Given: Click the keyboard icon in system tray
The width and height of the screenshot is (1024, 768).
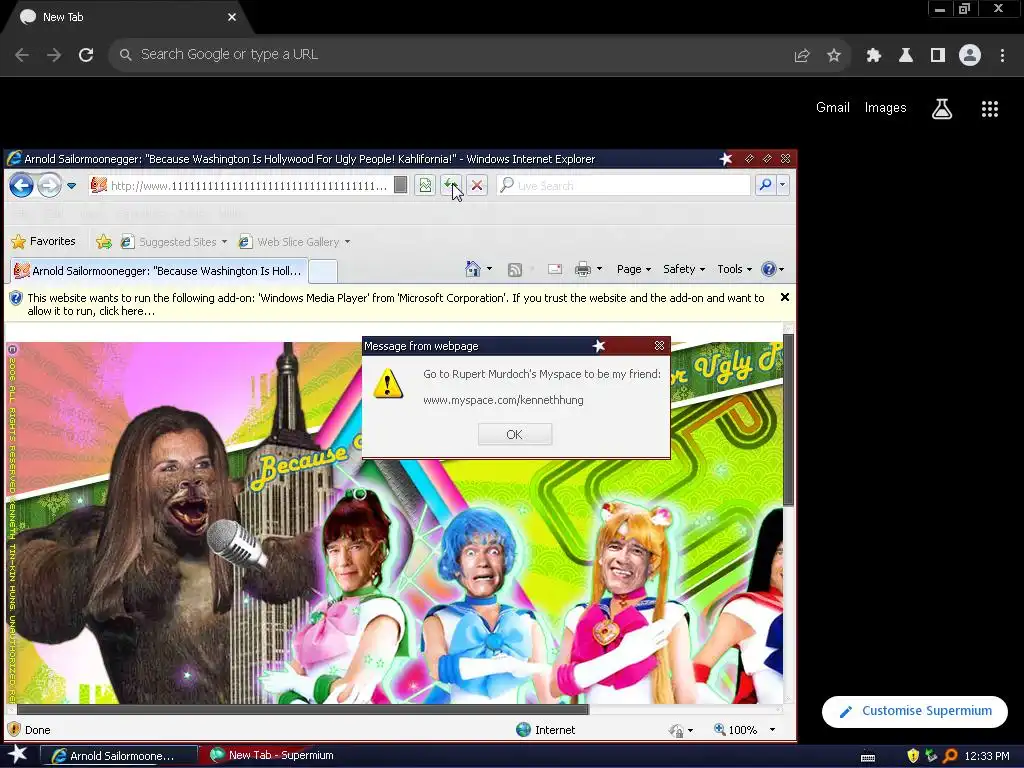Looking at the screenshot, I should pos(868,757).
